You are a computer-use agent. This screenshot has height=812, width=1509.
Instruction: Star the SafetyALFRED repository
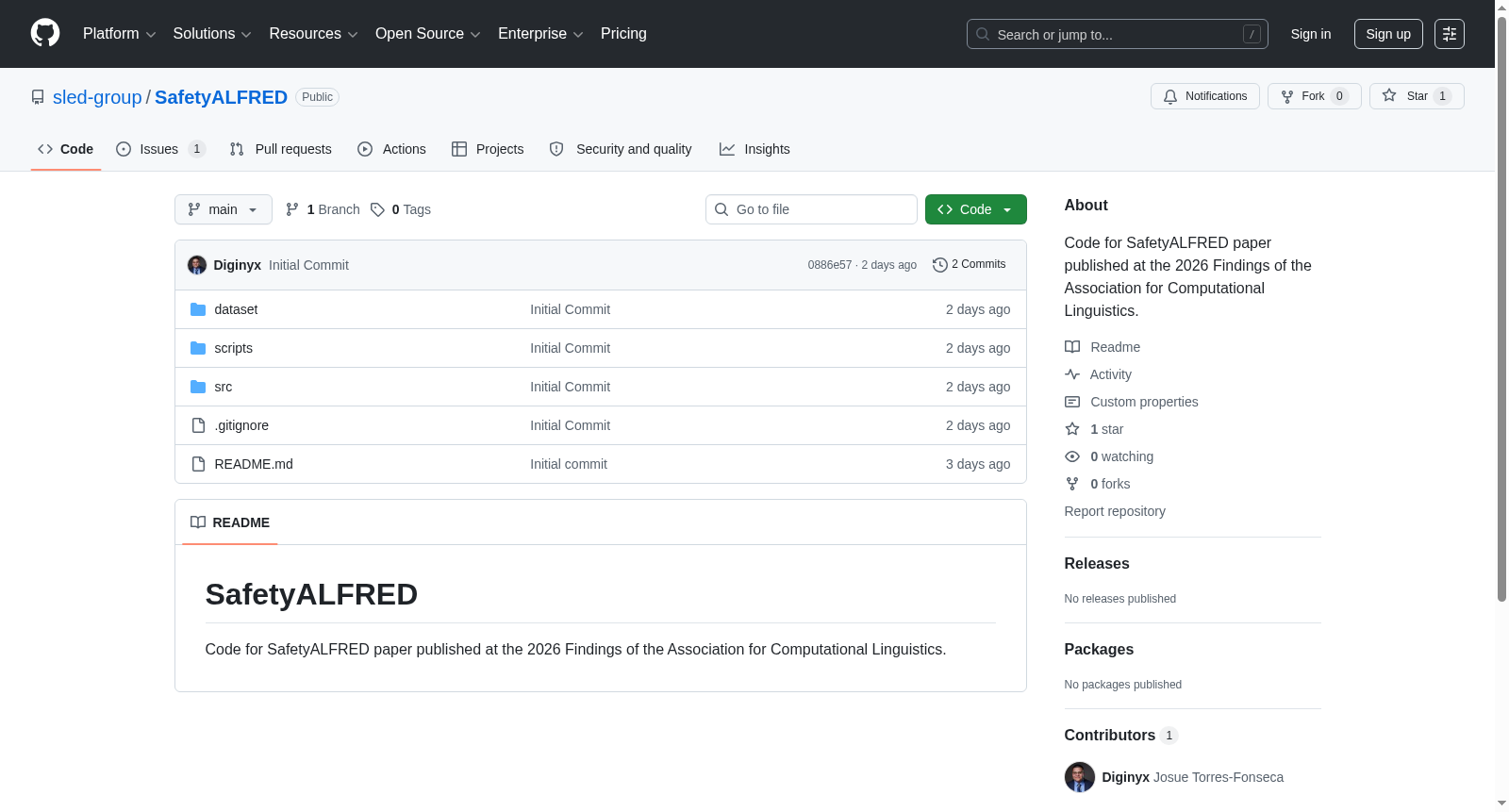[x=1417, y=96]
